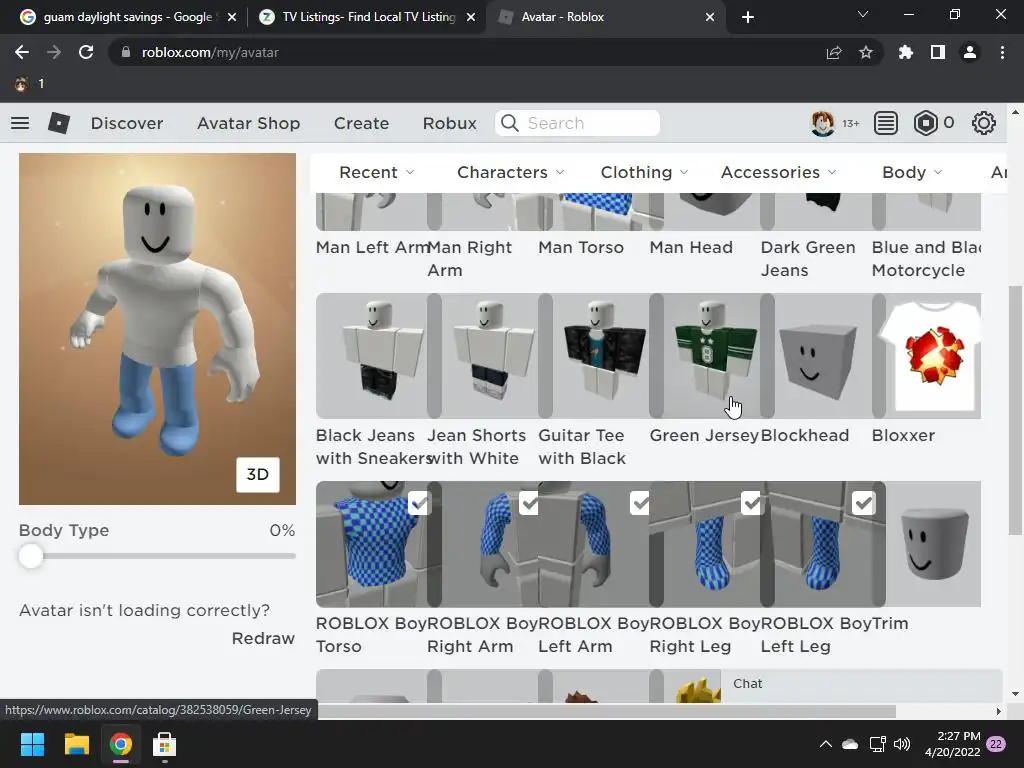Viewport: 1024px width, 768px height.
Task: Open the Chat panel bar
Action: (861, 684)
